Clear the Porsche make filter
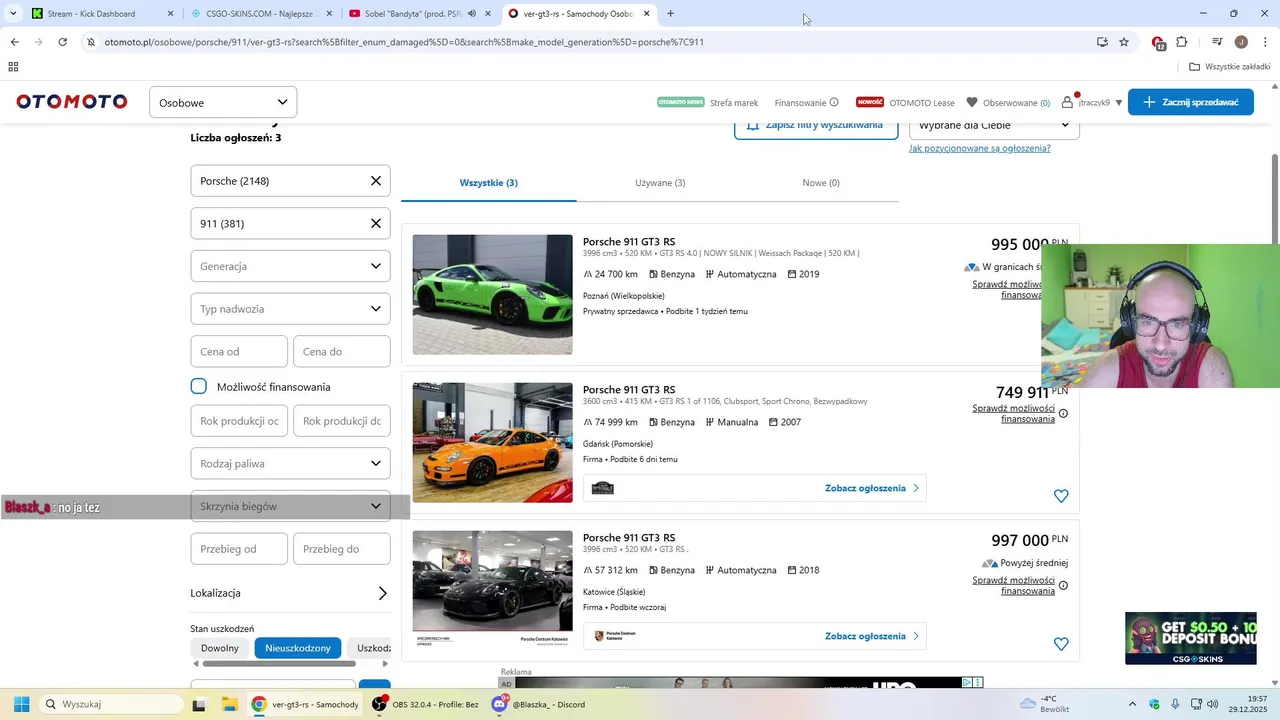The height and width of the screenshot is (720, 1280). coord(376,181)
